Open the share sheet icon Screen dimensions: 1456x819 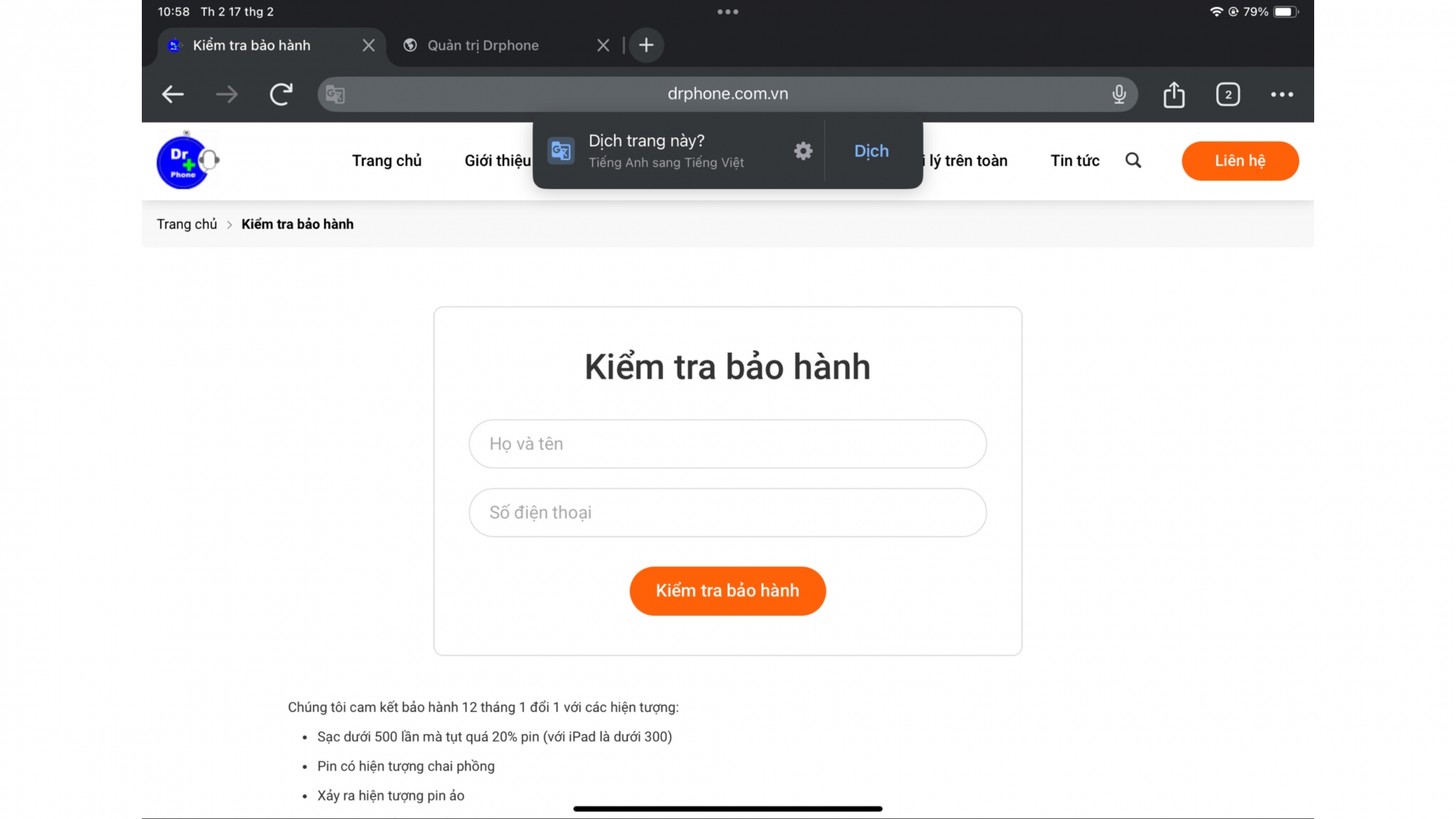point(1174,94)
